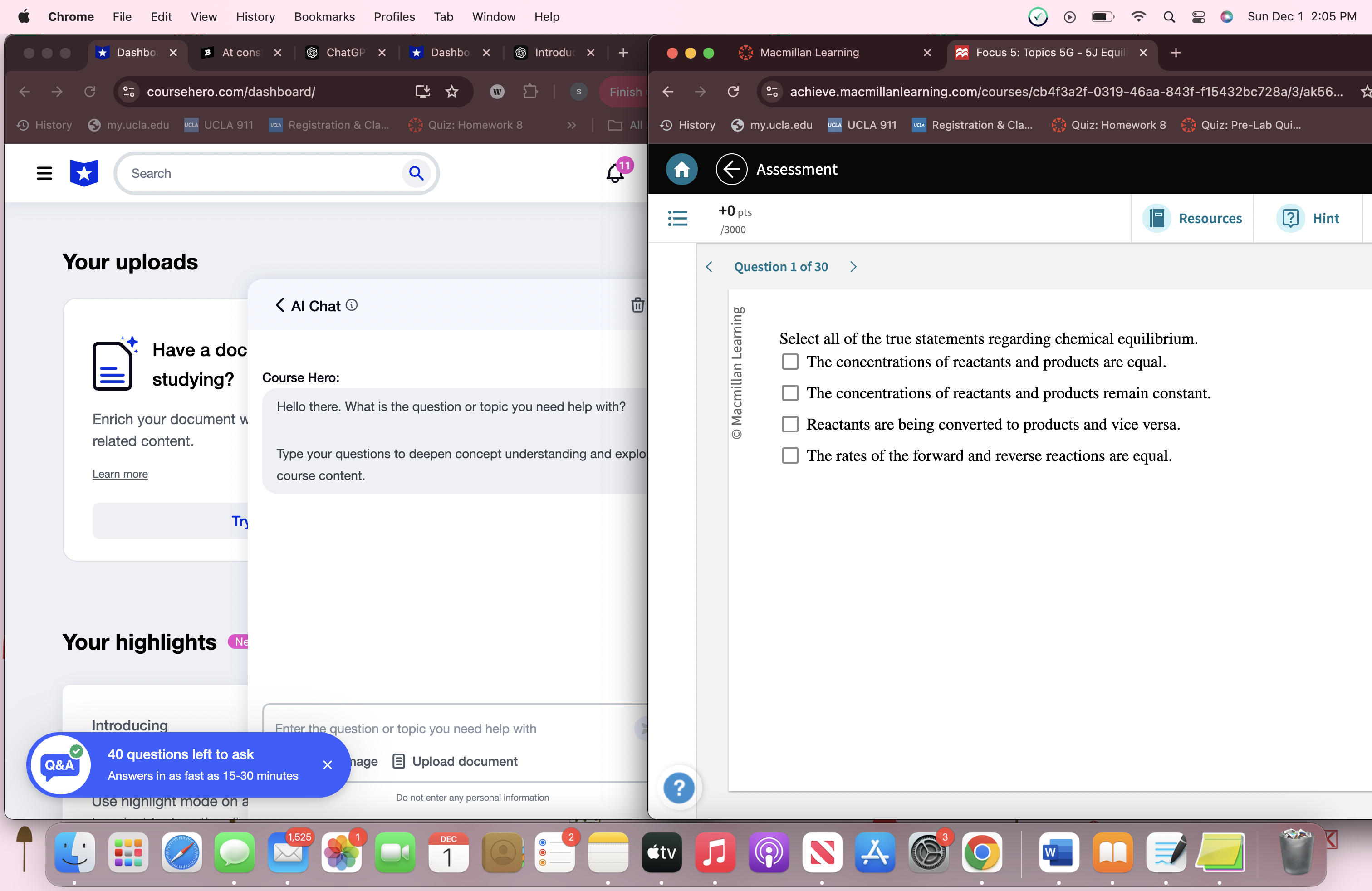The image size is (1372, 891).
Task: Open notifications via the bell icon
Action: 615,173
